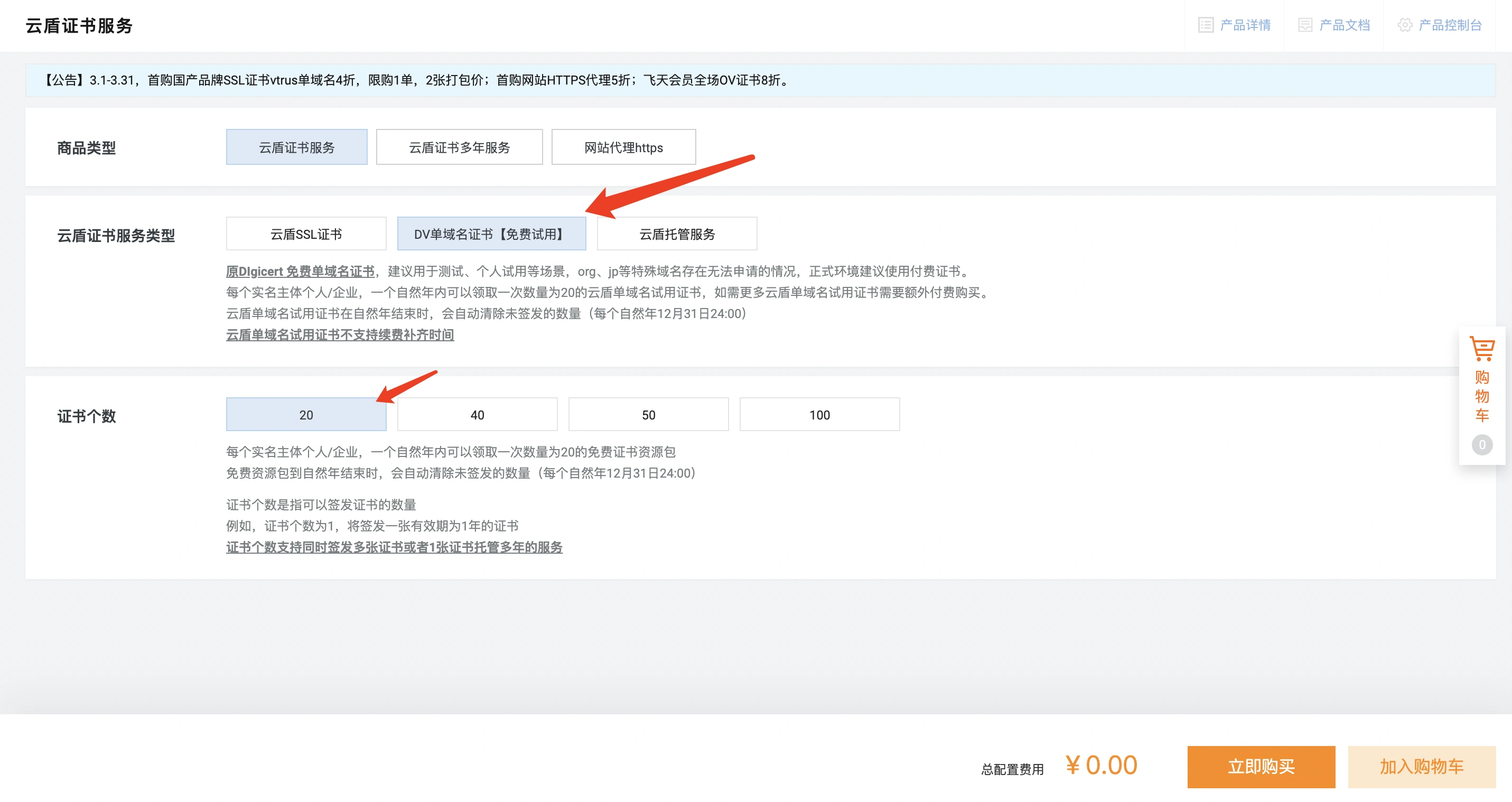Open 云盾单域名试用证书不支持续费补齐时间 link
The width and height of the screenshot is (1512, 802).
coord(340,334)
